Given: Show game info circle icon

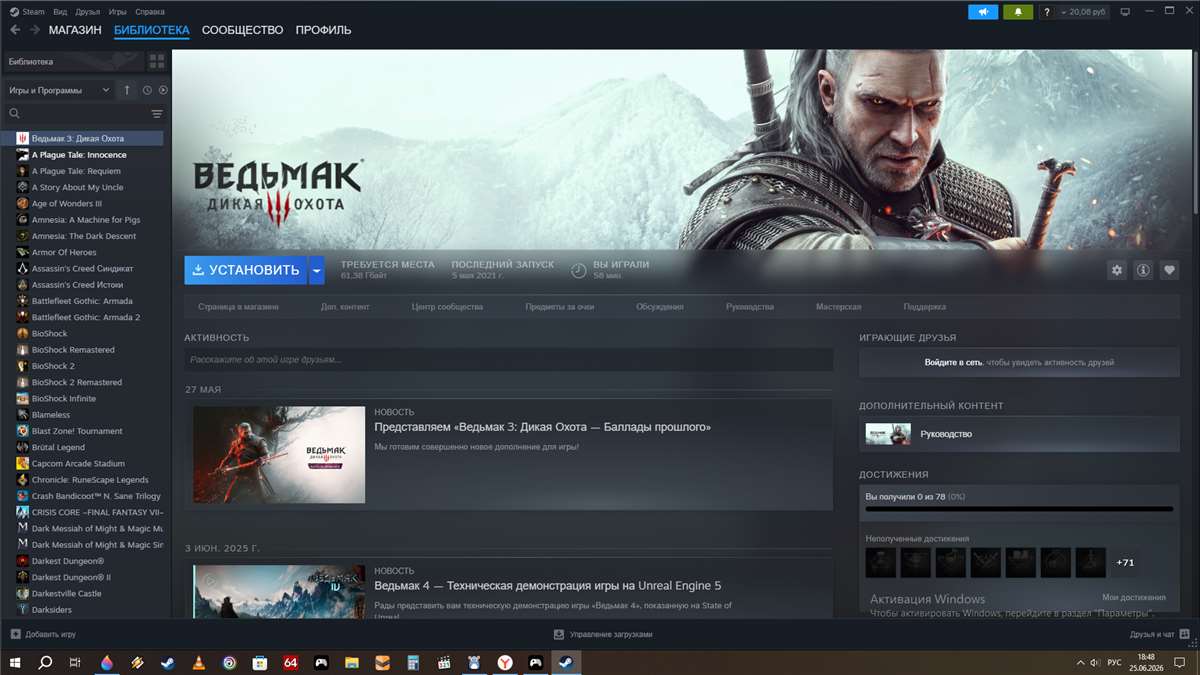Looking at the screenshot, I should [x=1143, y=270].
